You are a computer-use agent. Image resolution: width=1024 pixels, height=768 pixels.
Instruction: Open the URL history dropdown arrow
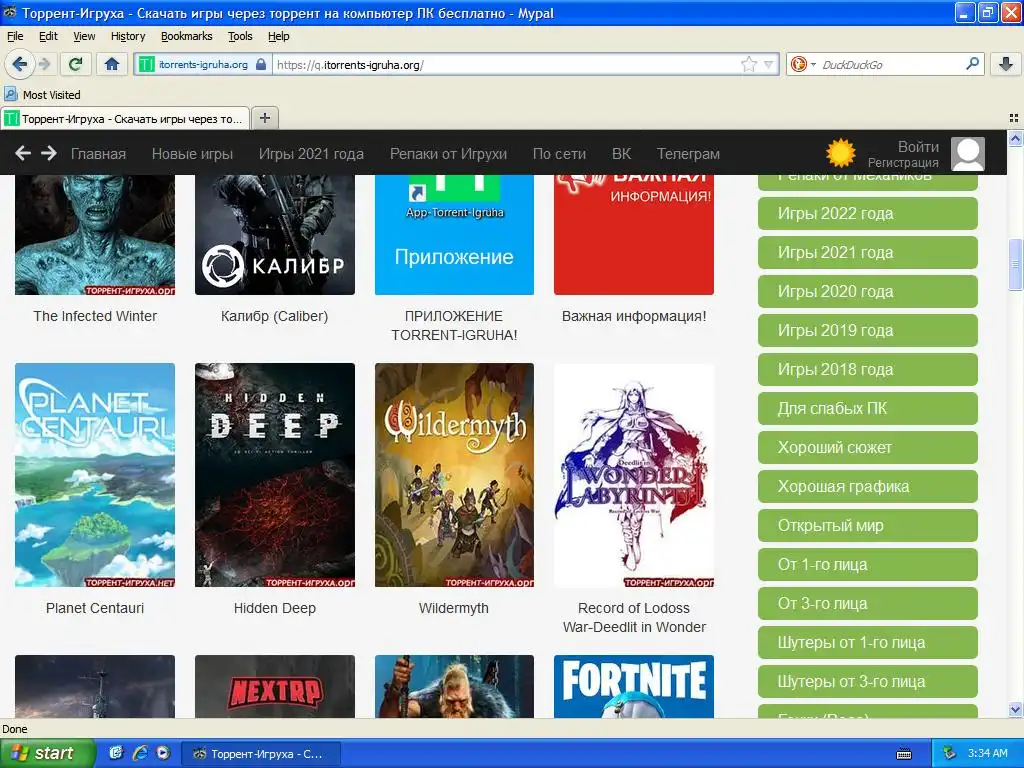769,64
